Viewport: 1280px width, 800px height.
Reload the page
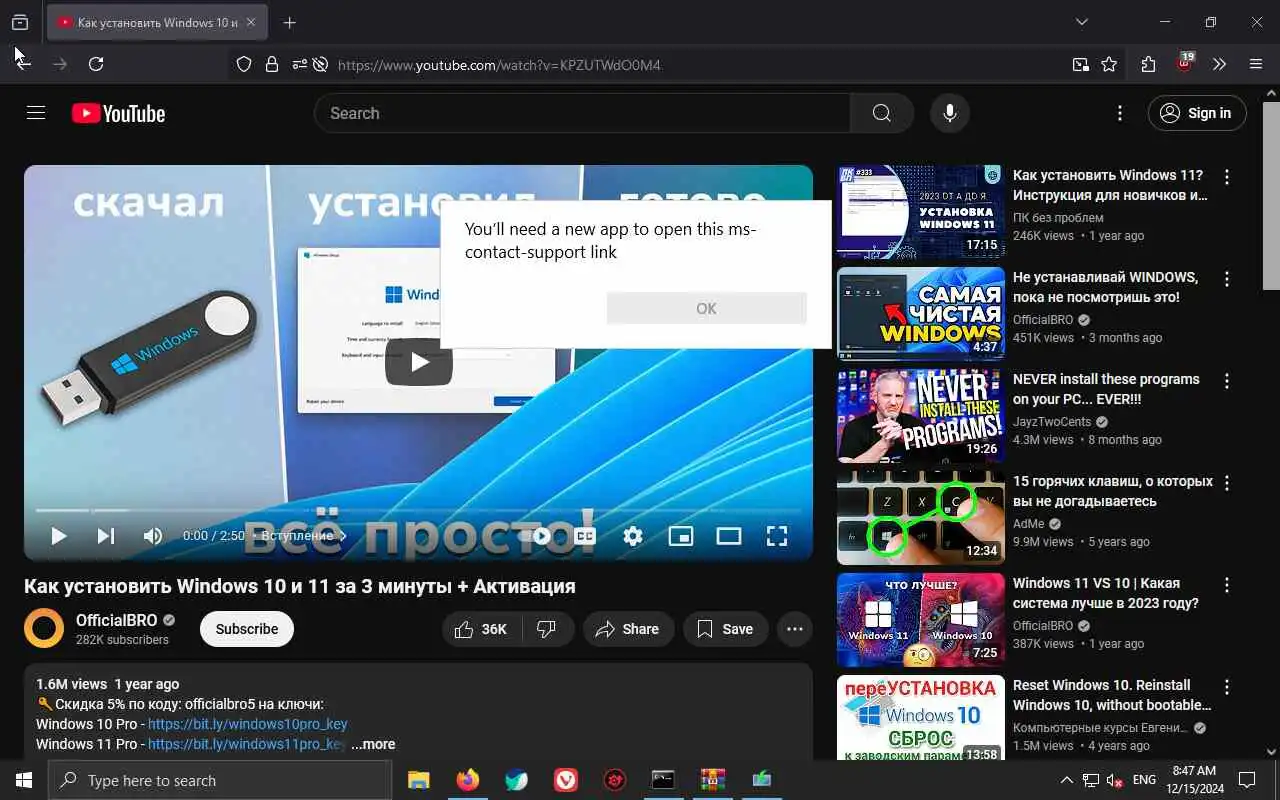pyautogui.click(x=96, y=64)
